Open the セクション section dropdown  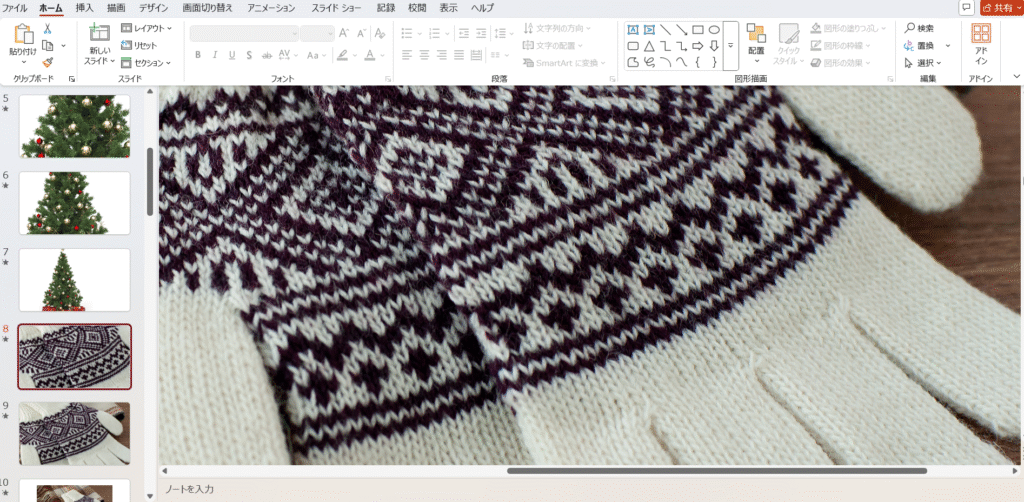click(x=146, y=62)
